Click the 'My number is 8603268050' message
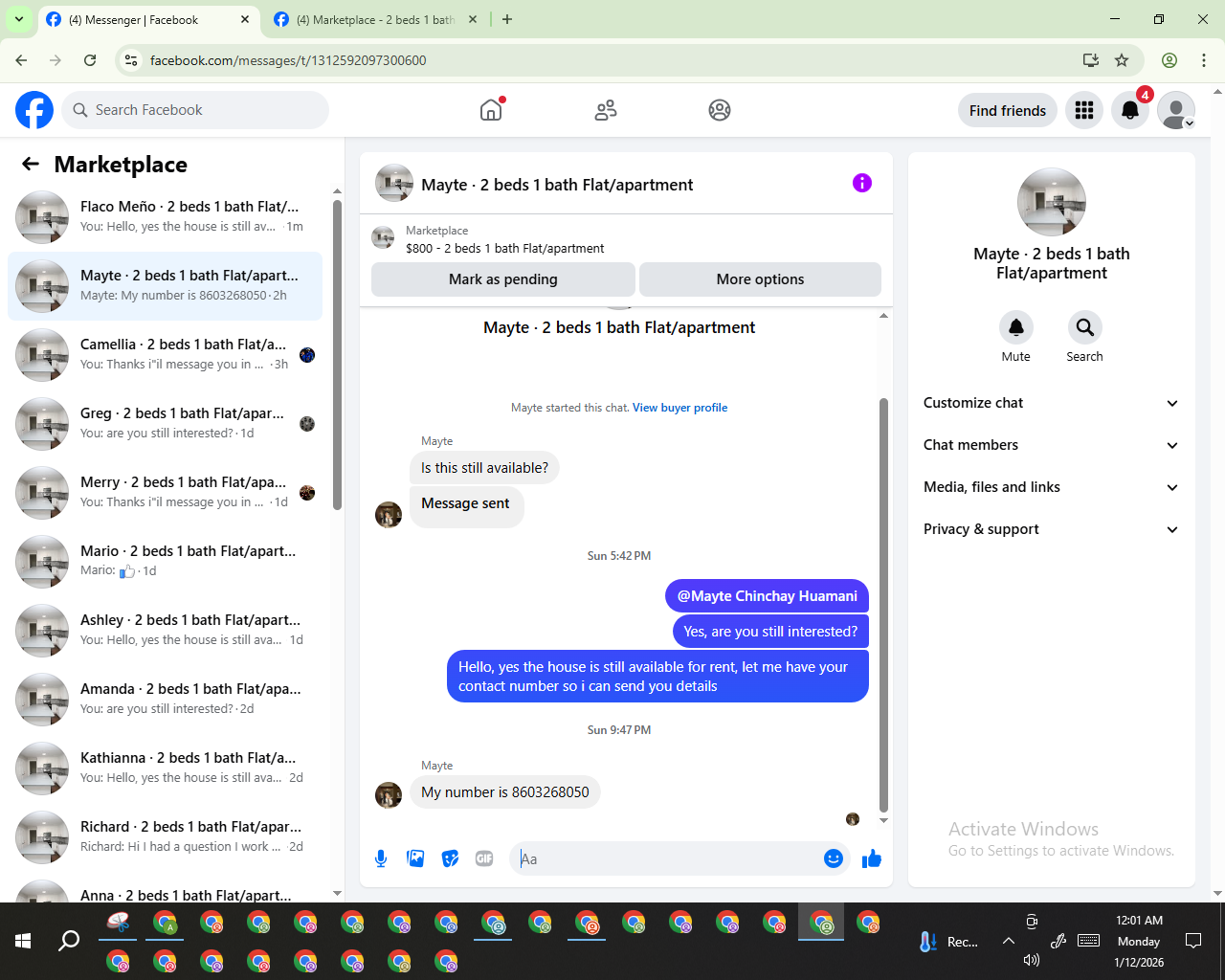This screenshot has width=1225, height=980. (x=505, y=792)
